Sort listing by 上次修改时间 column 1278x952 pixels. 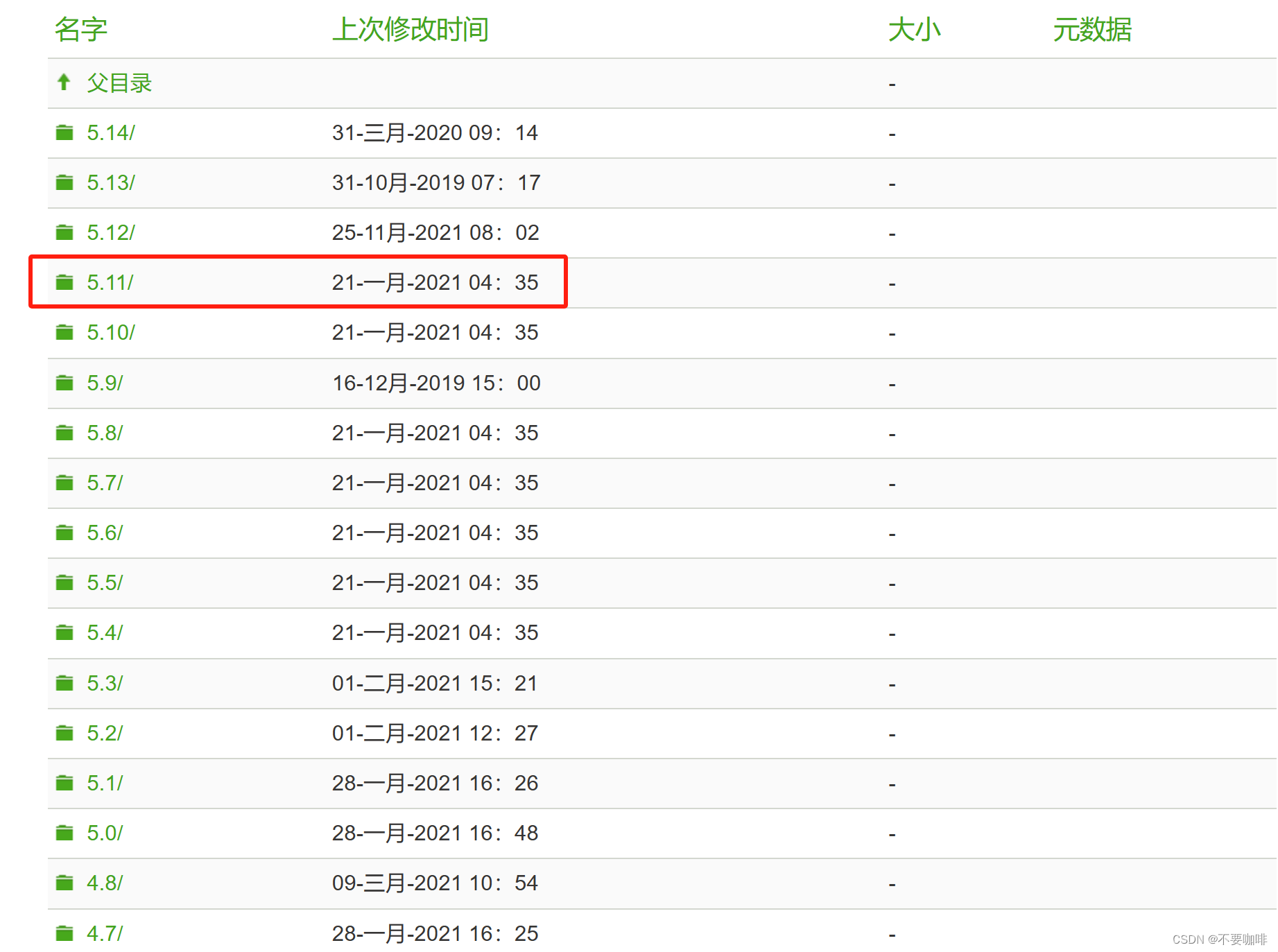pos(411,30)
